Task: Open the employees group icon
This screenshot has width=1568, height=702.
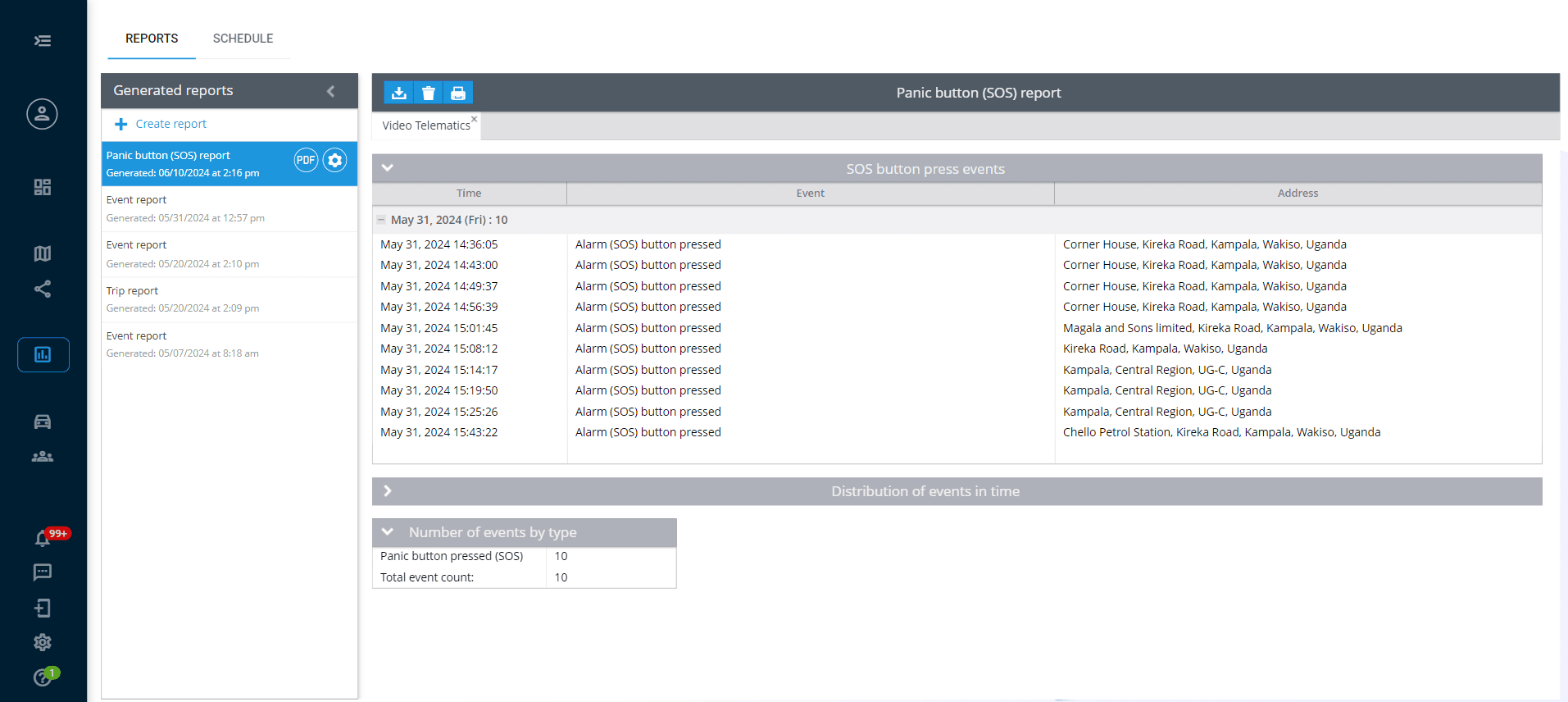Action: point(43,457)
